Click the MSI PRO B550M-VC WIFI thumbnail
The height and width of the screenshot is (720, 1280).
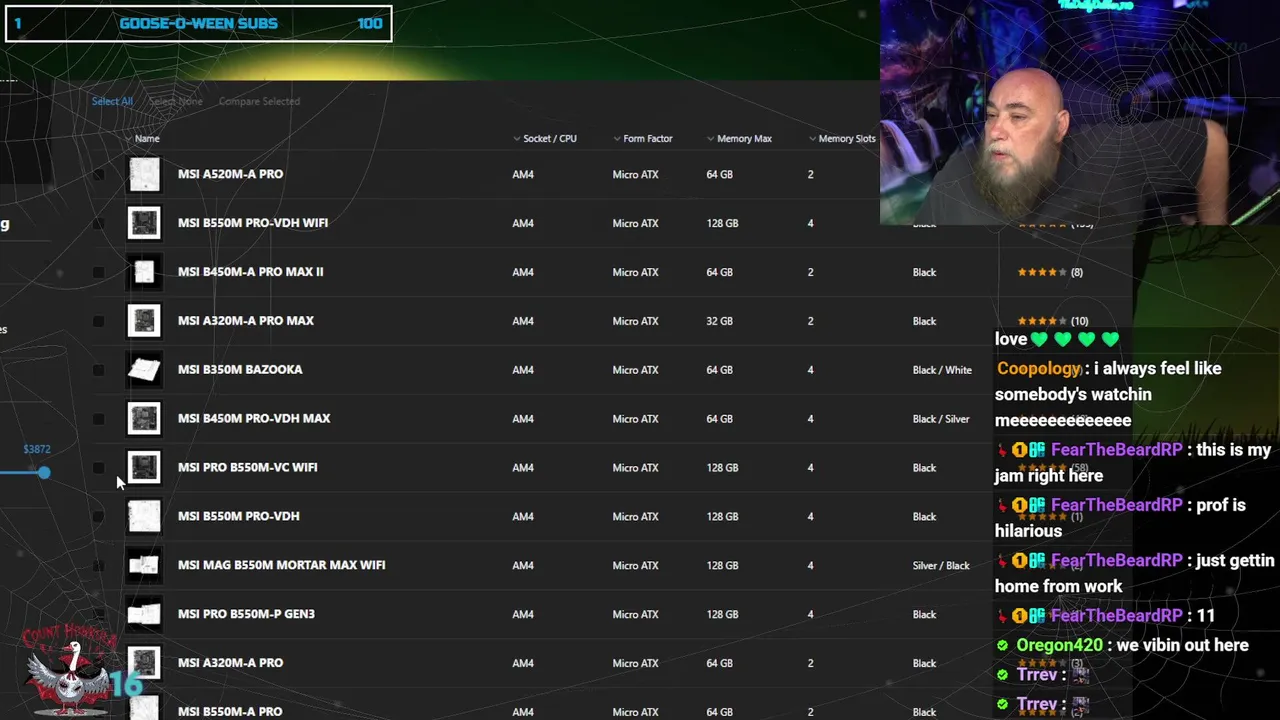click(x=144, y=468)
